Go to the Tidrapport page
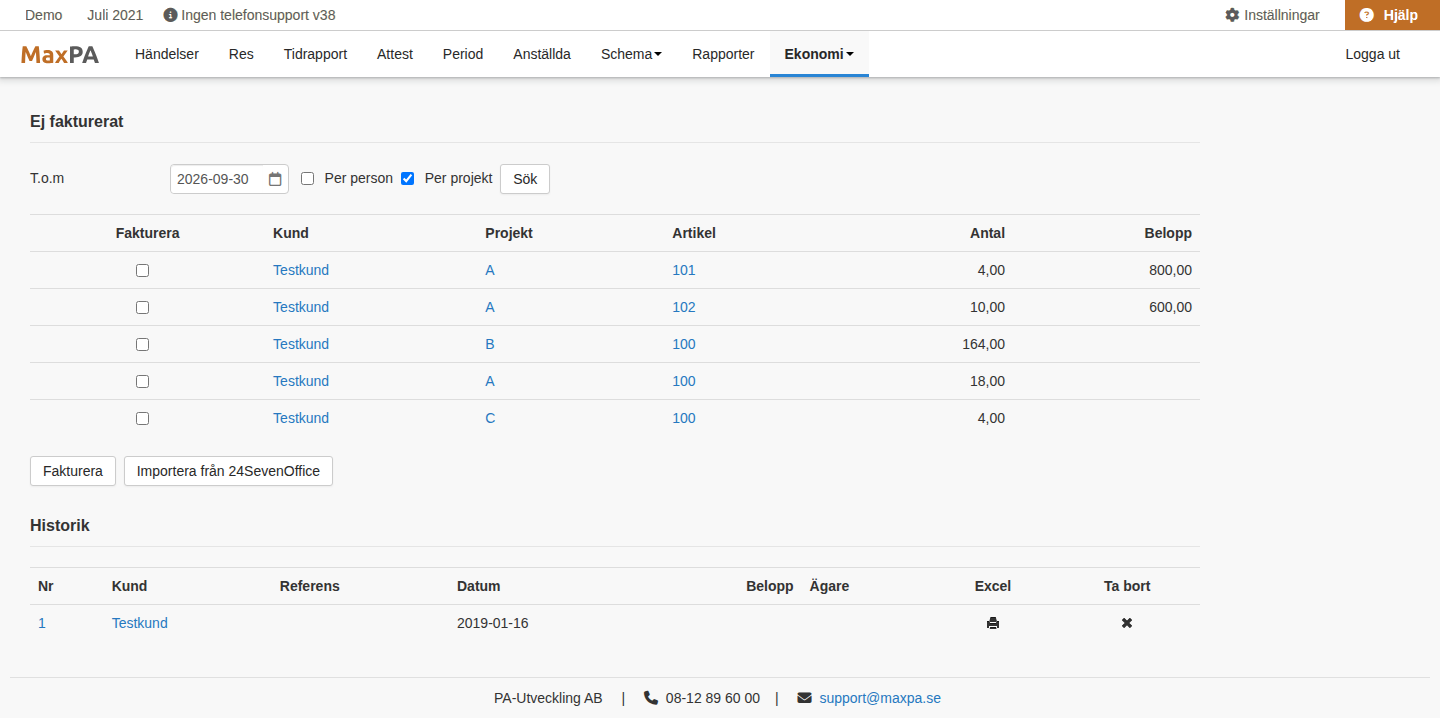The width and height of the screenshot is (1440, 718). click(x=315, y=54)
